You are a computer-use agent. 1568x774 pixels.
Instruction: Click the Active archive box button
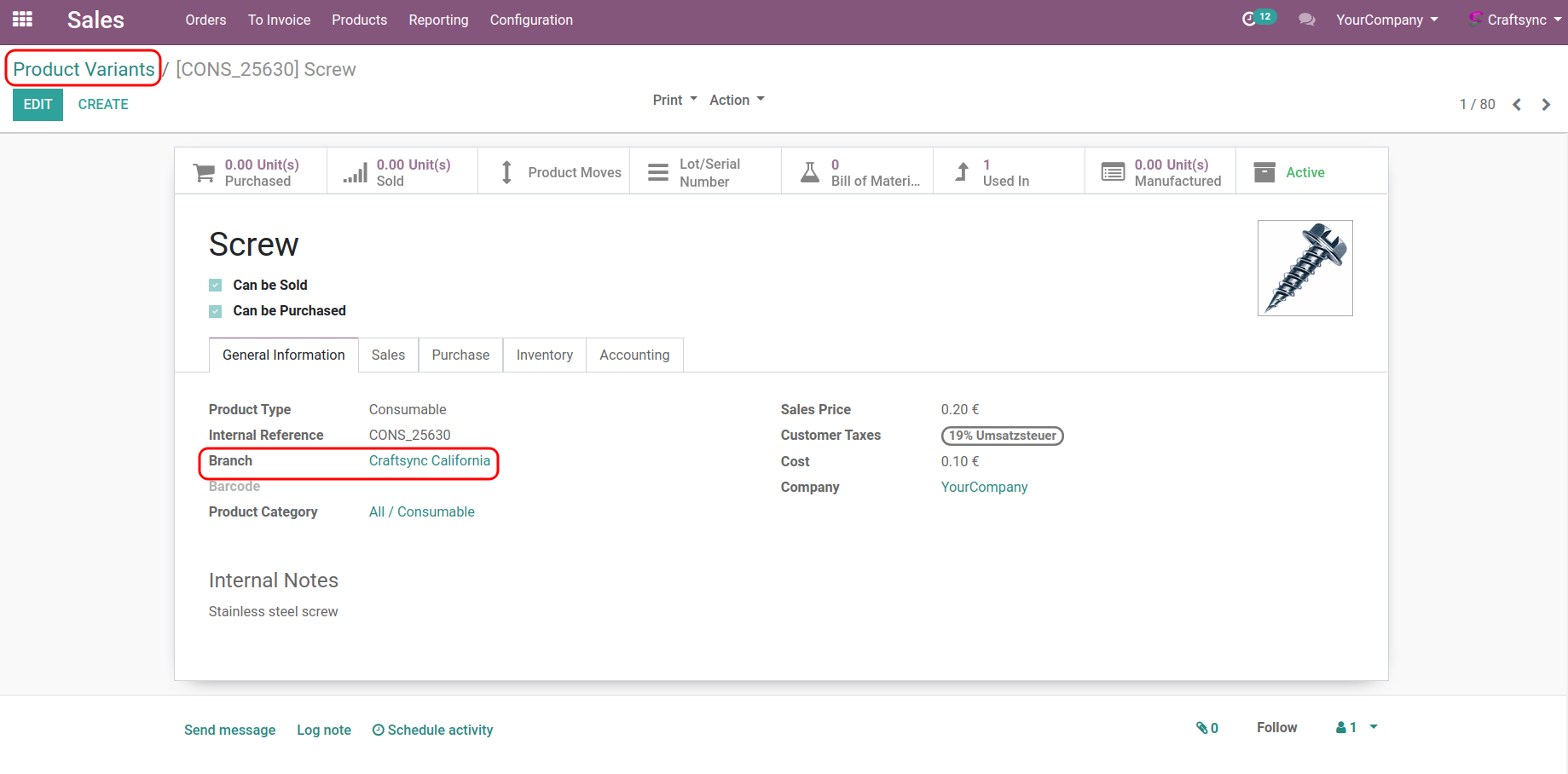1305,172
